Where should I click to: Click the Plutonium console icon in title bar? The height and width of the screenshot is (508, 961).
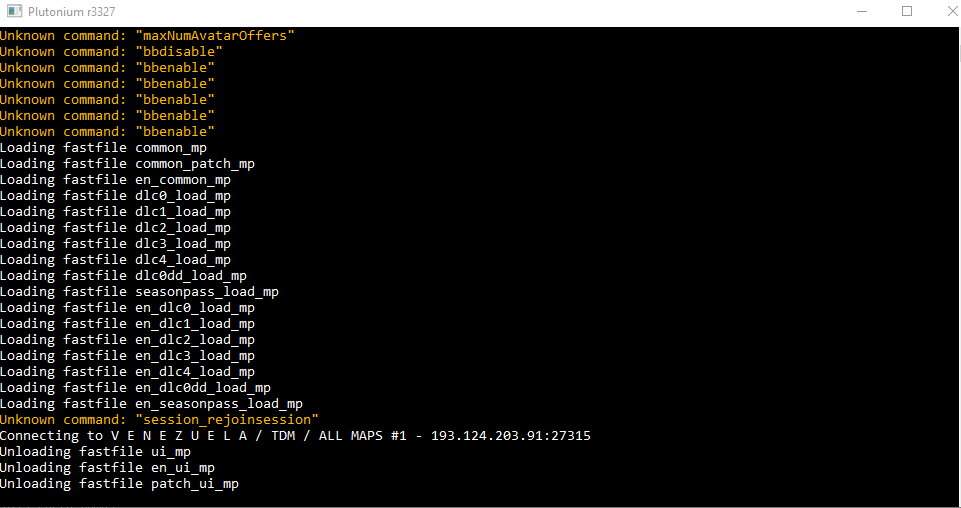click(x=14, y=11)
